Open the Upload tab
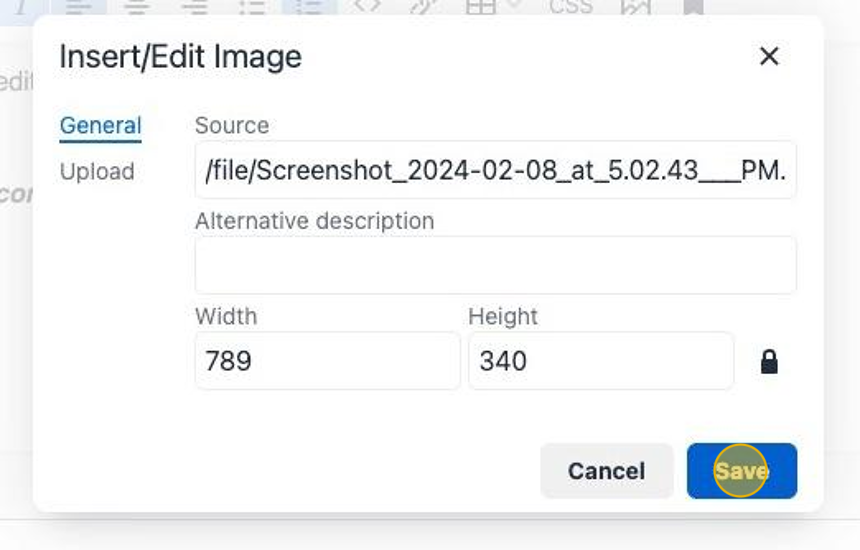The height and width of the screenshot is (550, 860). point(97,172)
